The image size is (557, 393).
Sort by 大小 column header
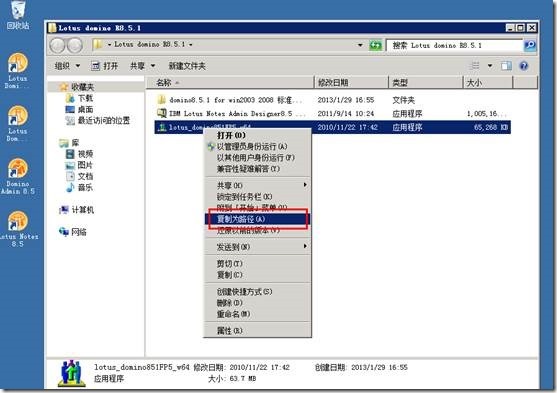tap(488, 83)
